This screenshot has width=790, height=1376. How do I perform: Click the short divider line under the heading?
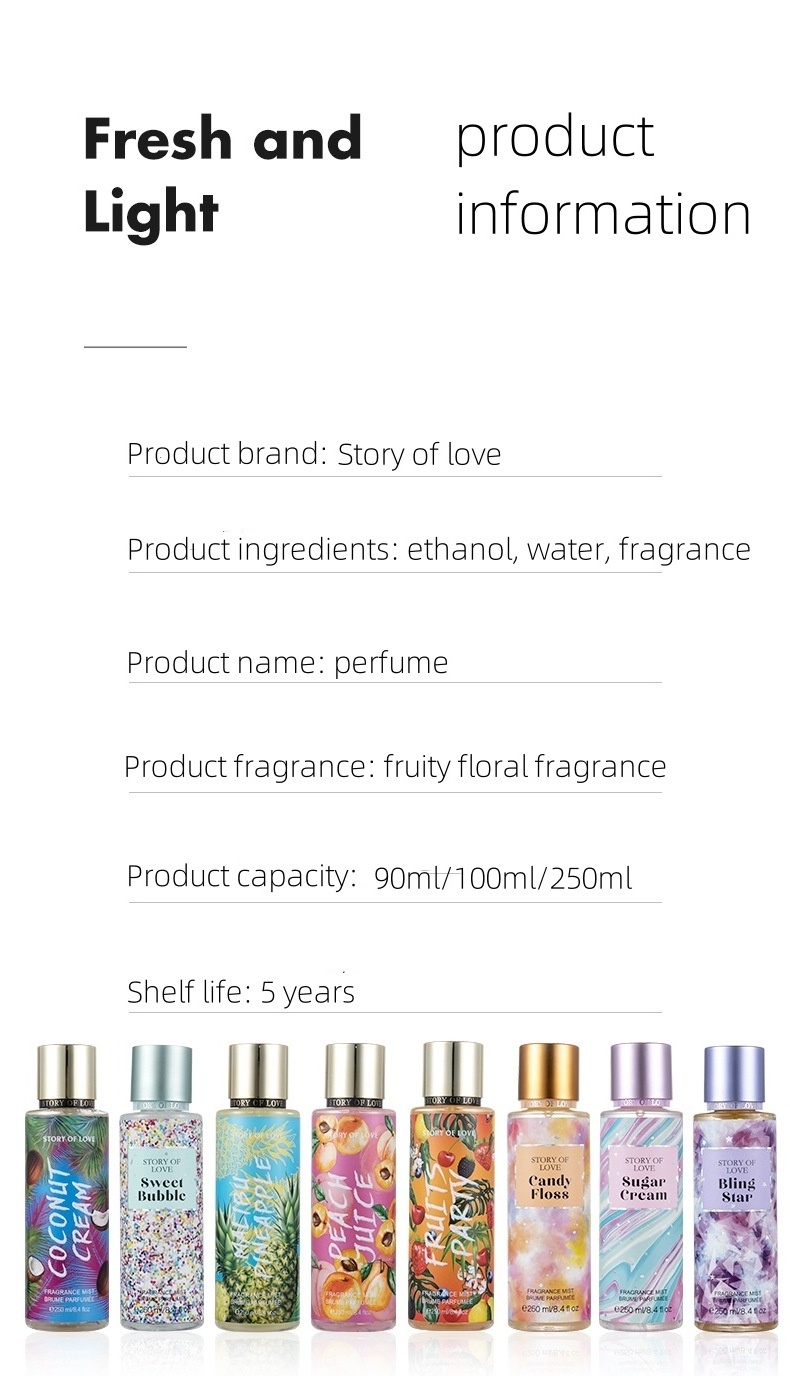(x=135, y=347)
